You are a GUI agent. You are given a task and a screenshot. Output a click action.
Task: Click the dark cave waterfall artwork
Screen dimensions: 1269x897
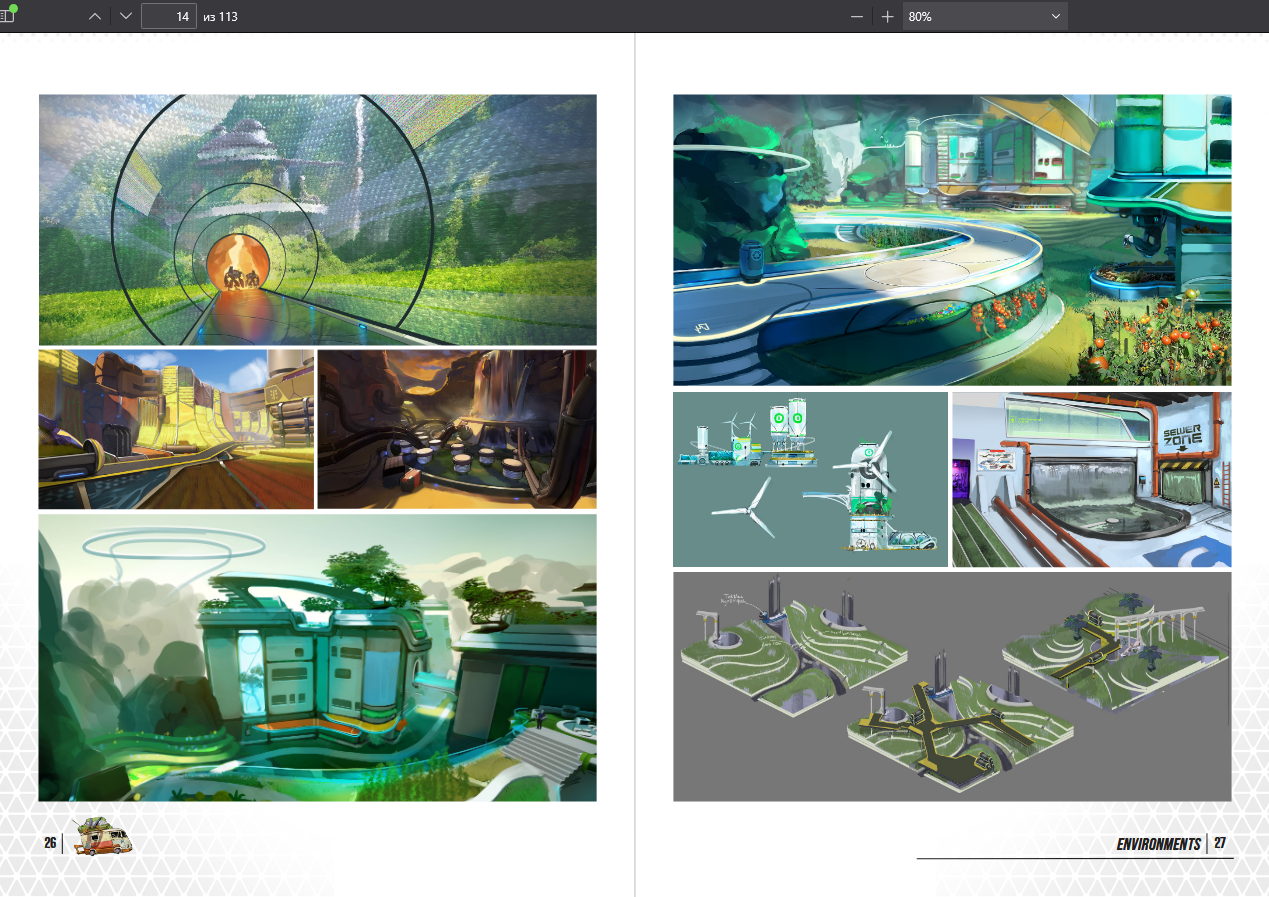[x=457, y=429]
